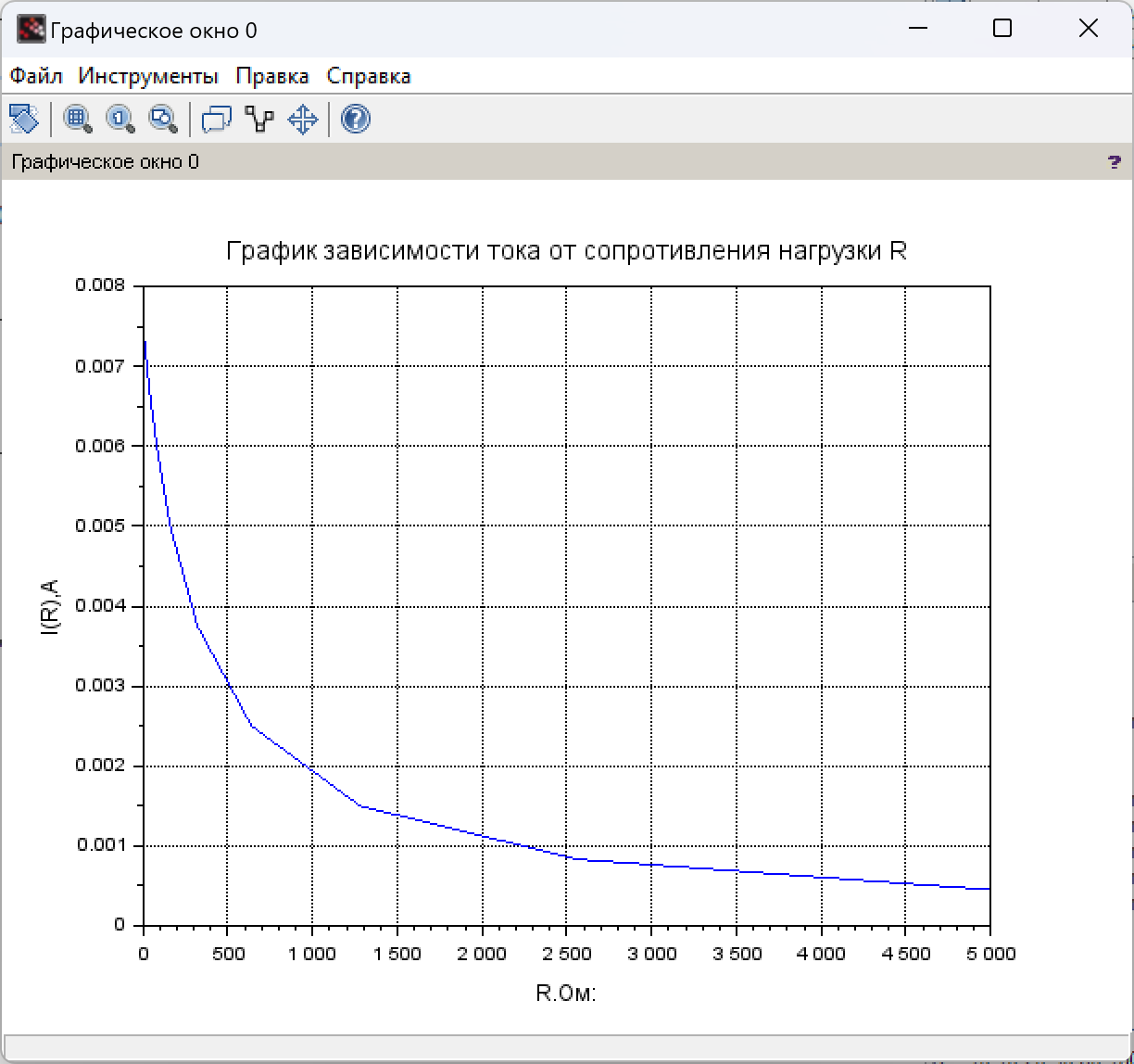The image size is (1134, 1064).
Task: Click the x-axis tick label 500
Action: [228, 955]
